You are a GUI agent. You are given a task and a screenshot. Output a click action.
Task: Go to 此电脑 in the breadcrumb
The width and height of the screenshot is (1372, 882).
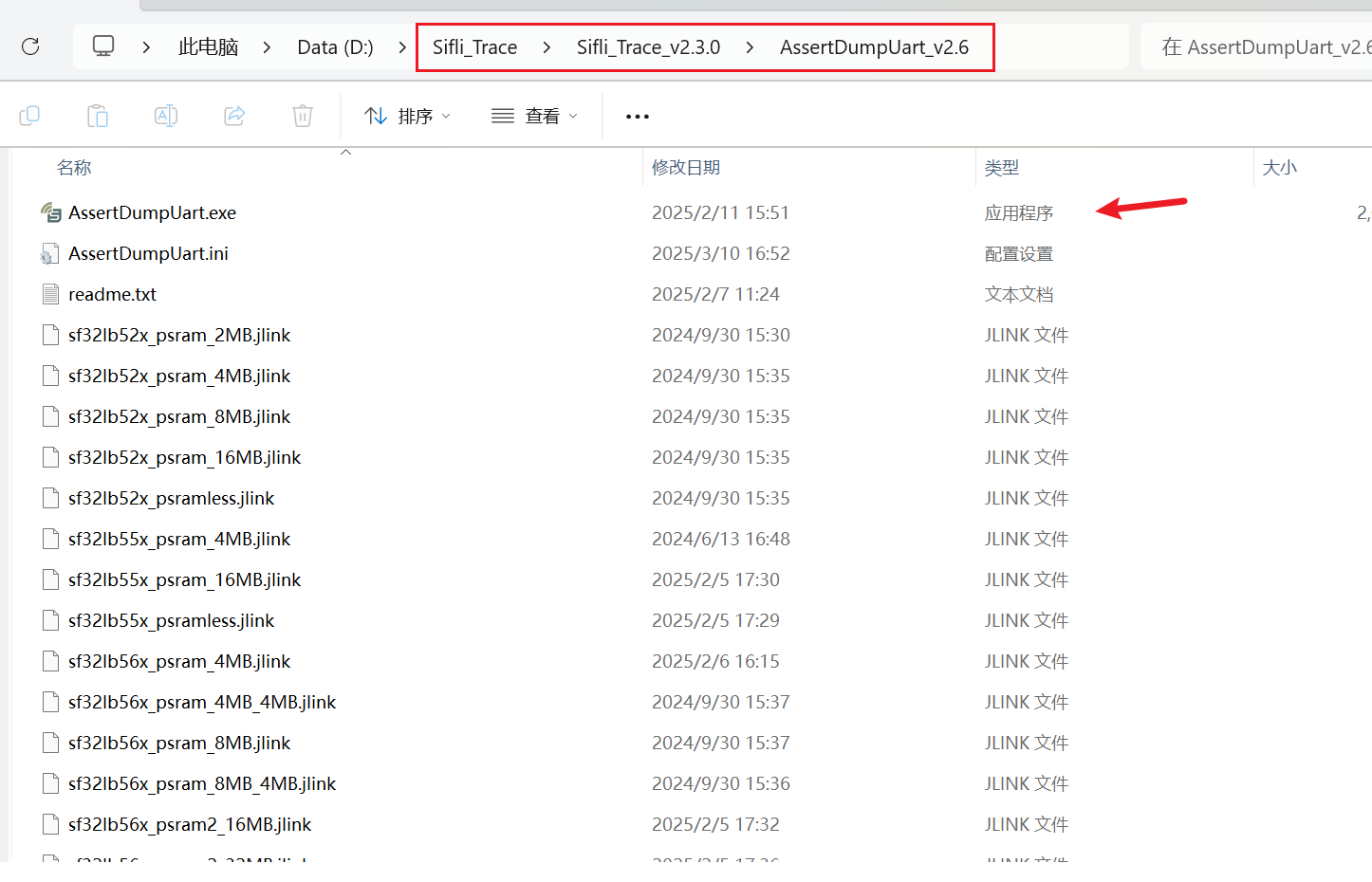208,47
